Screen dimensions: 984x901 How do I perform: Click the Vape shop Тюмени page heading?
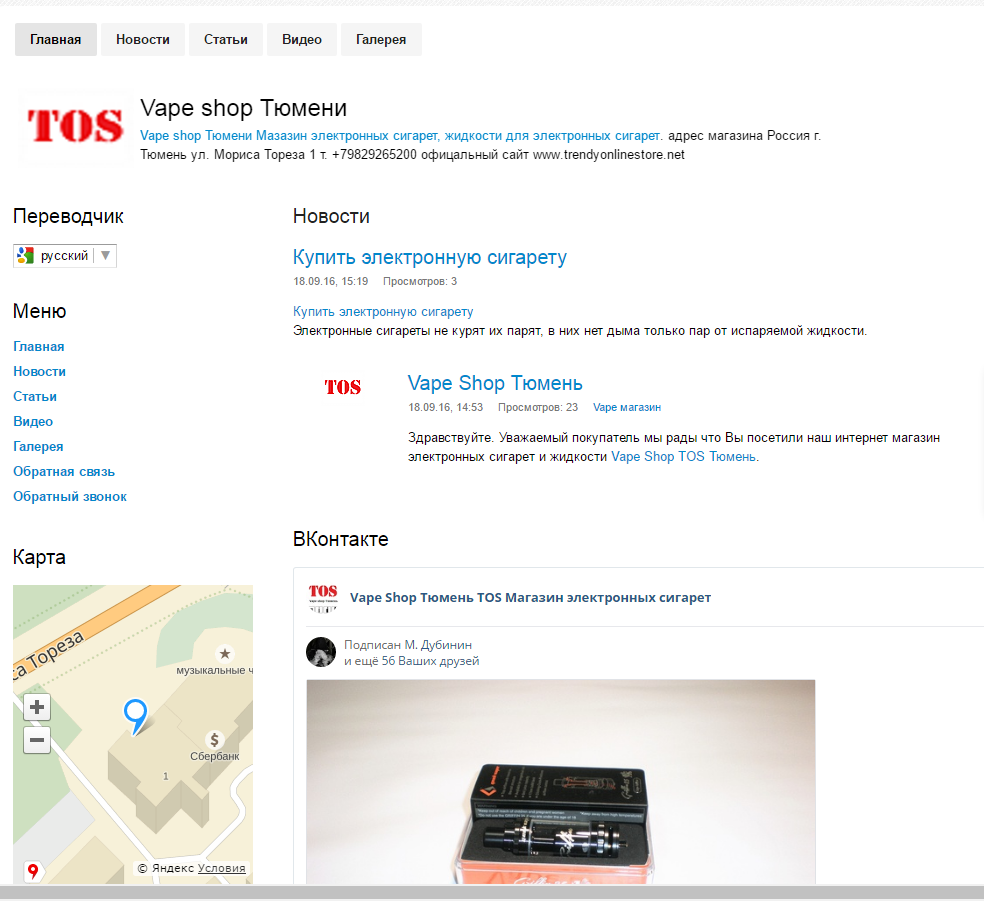[243, 108]
